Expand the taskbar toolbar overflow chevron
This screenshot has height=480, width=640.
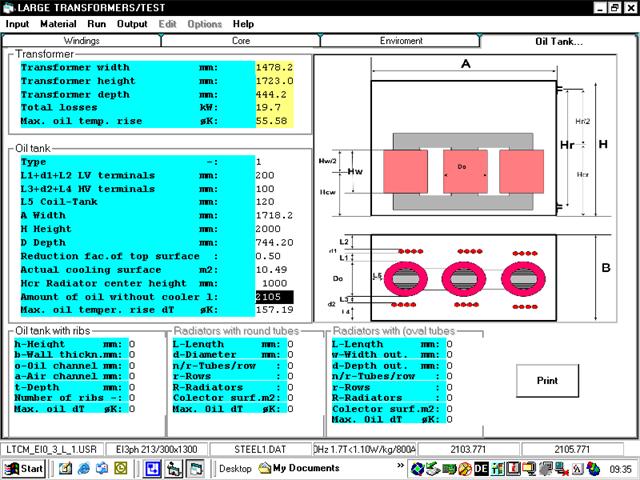coord(400,465)
